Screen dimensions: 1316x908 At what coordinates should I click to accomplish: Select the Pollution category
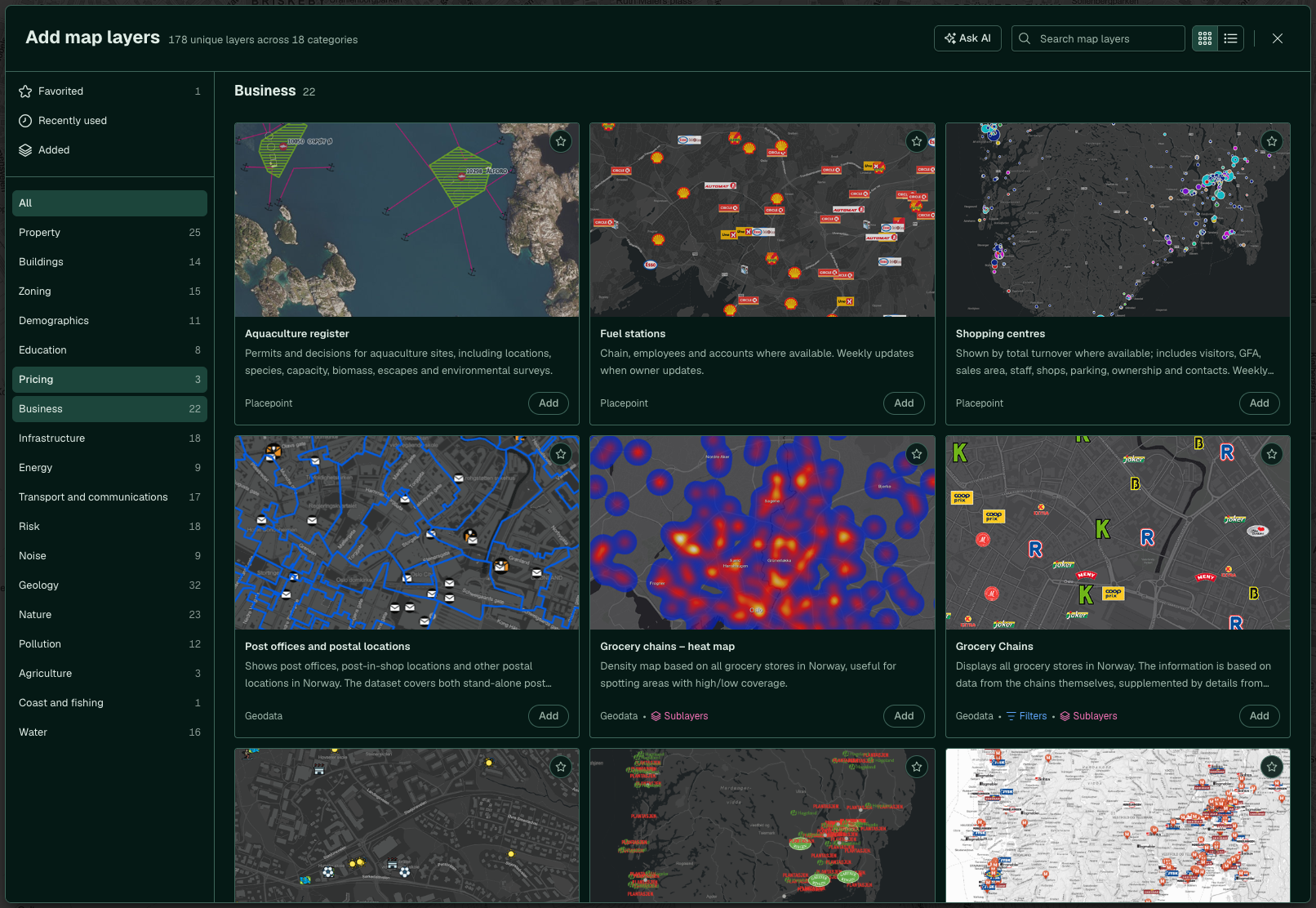pyautogui.click(x=109, y=644)
